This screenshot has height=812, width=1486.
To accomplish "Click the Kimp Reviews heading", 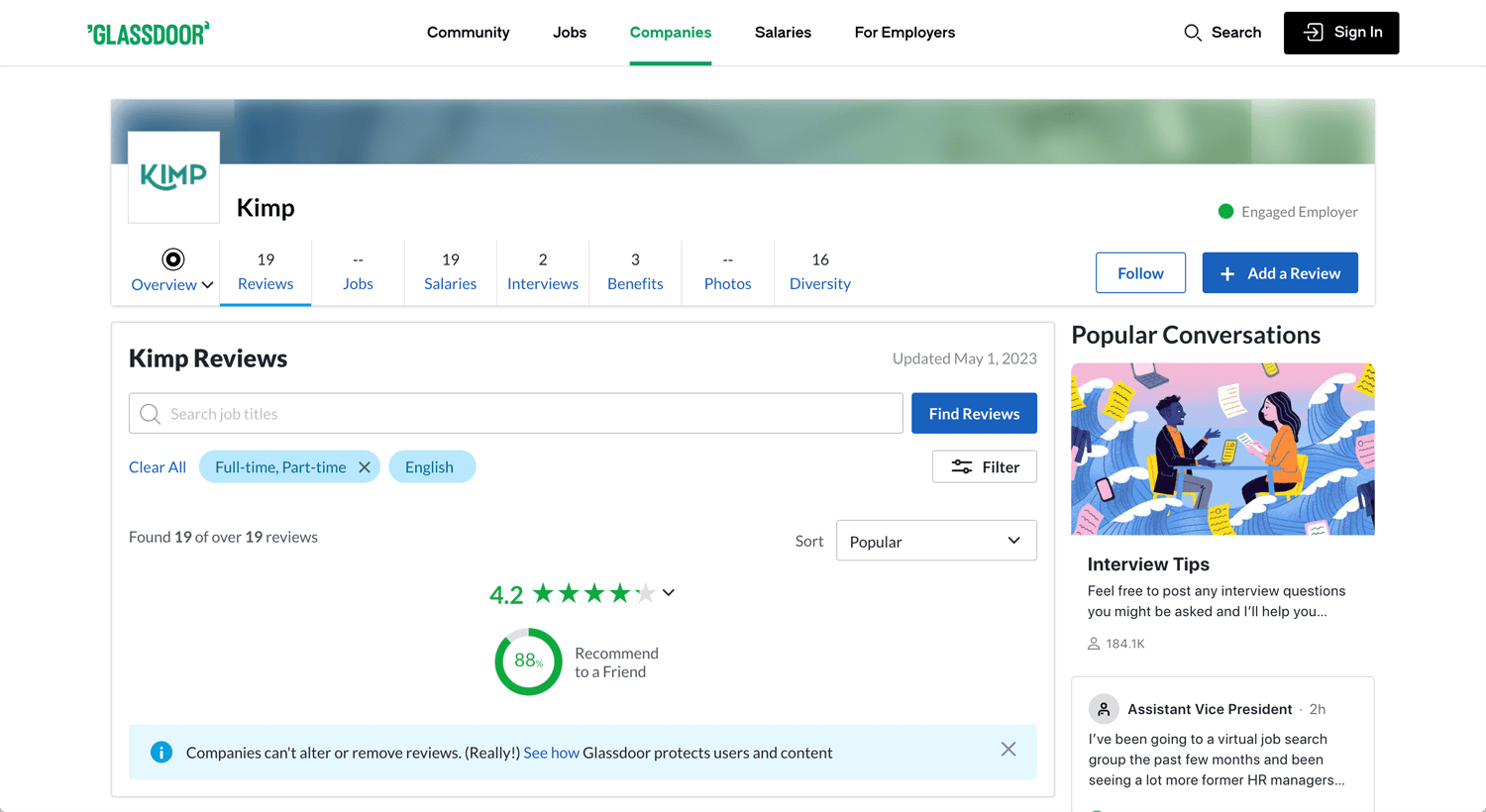I will [x=208, y=358].
